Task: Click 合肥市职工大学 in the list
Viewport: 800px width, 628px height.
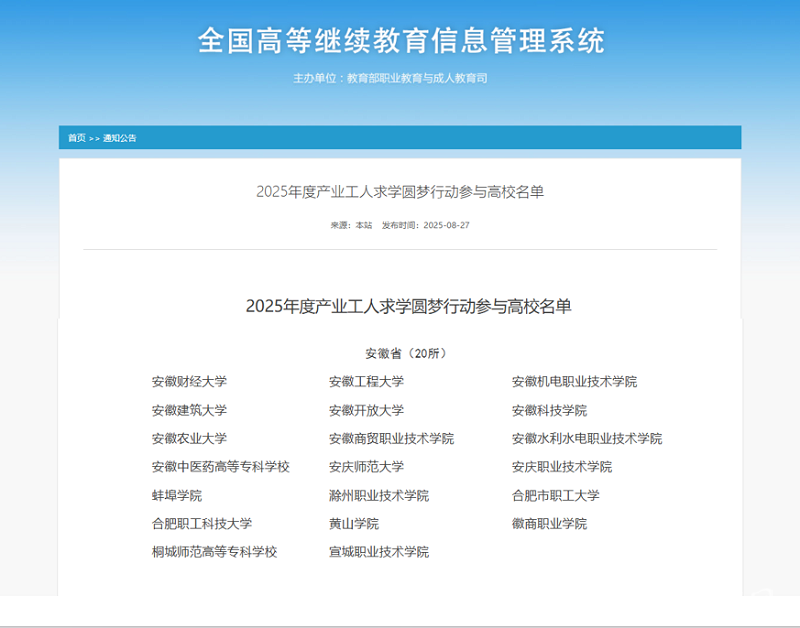Action: tap(555, 495)
